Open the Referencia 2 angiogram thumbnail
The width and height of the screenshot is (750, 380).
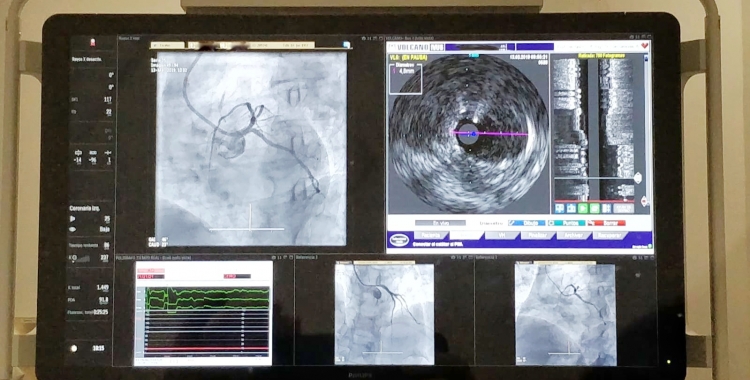[x=384, y=313]
